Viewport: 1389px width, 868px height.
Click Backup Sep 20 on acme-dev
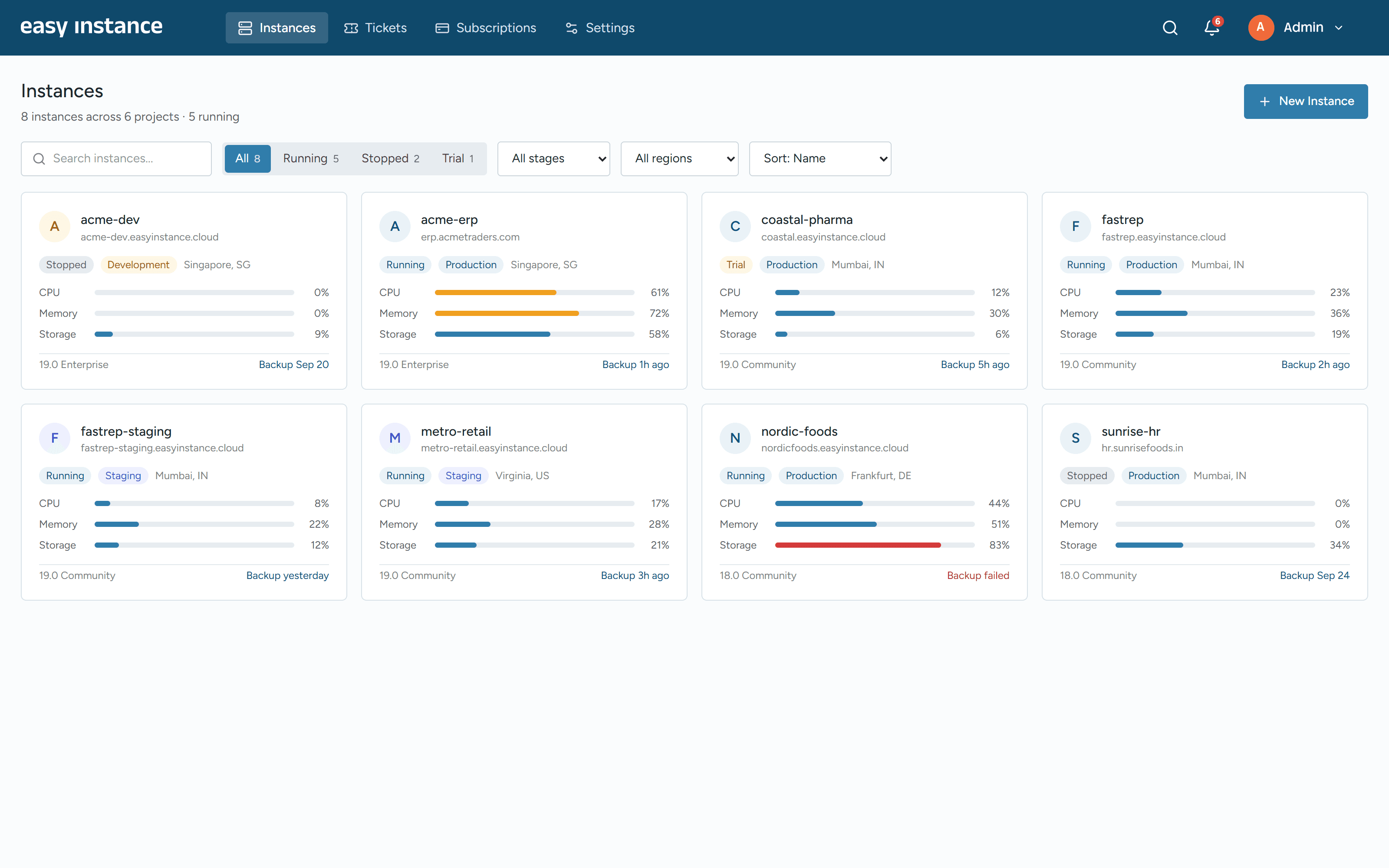tap(293, 365)
